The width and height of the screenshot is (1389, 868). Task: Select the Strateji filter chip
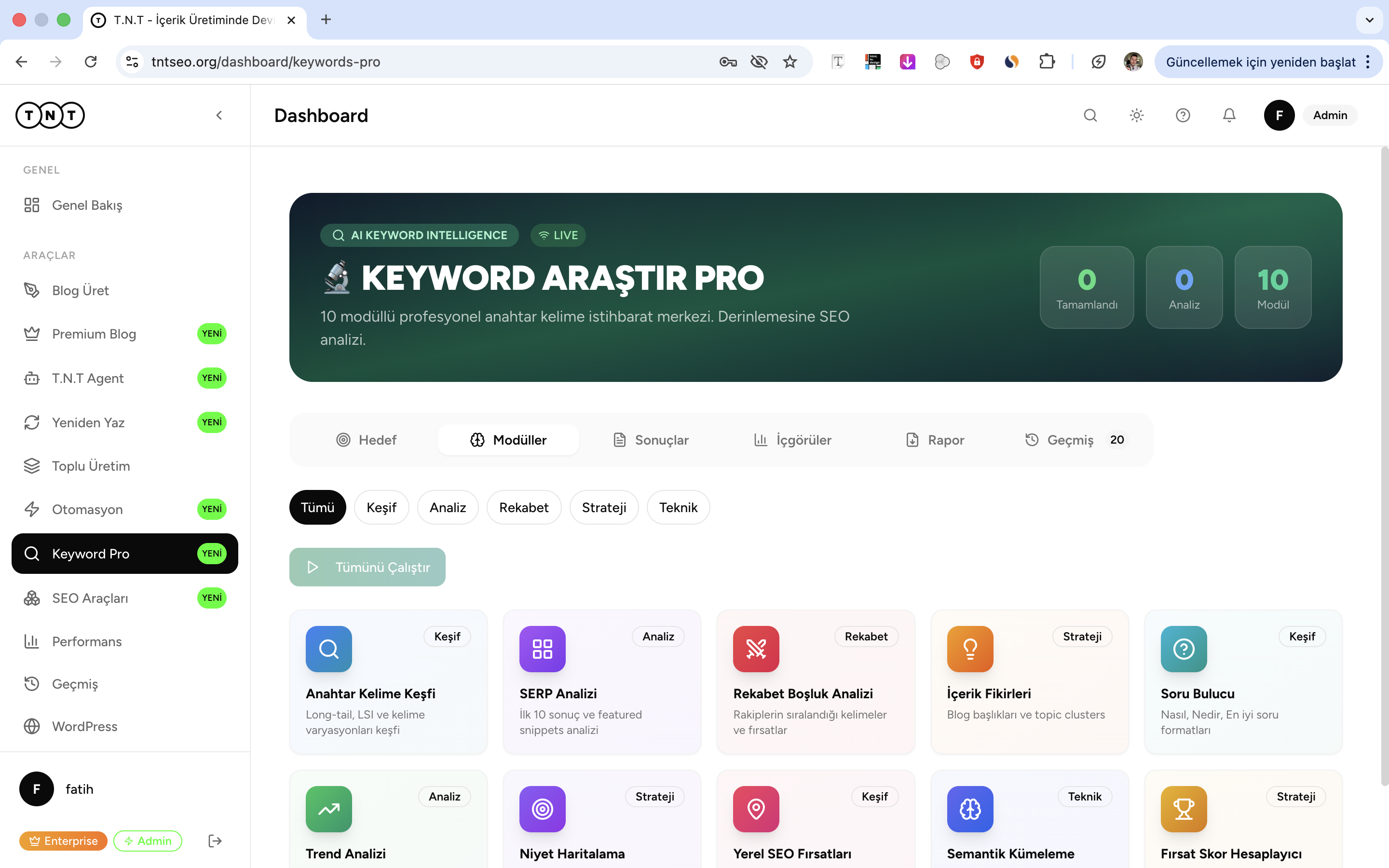click(x=604, y=507)
